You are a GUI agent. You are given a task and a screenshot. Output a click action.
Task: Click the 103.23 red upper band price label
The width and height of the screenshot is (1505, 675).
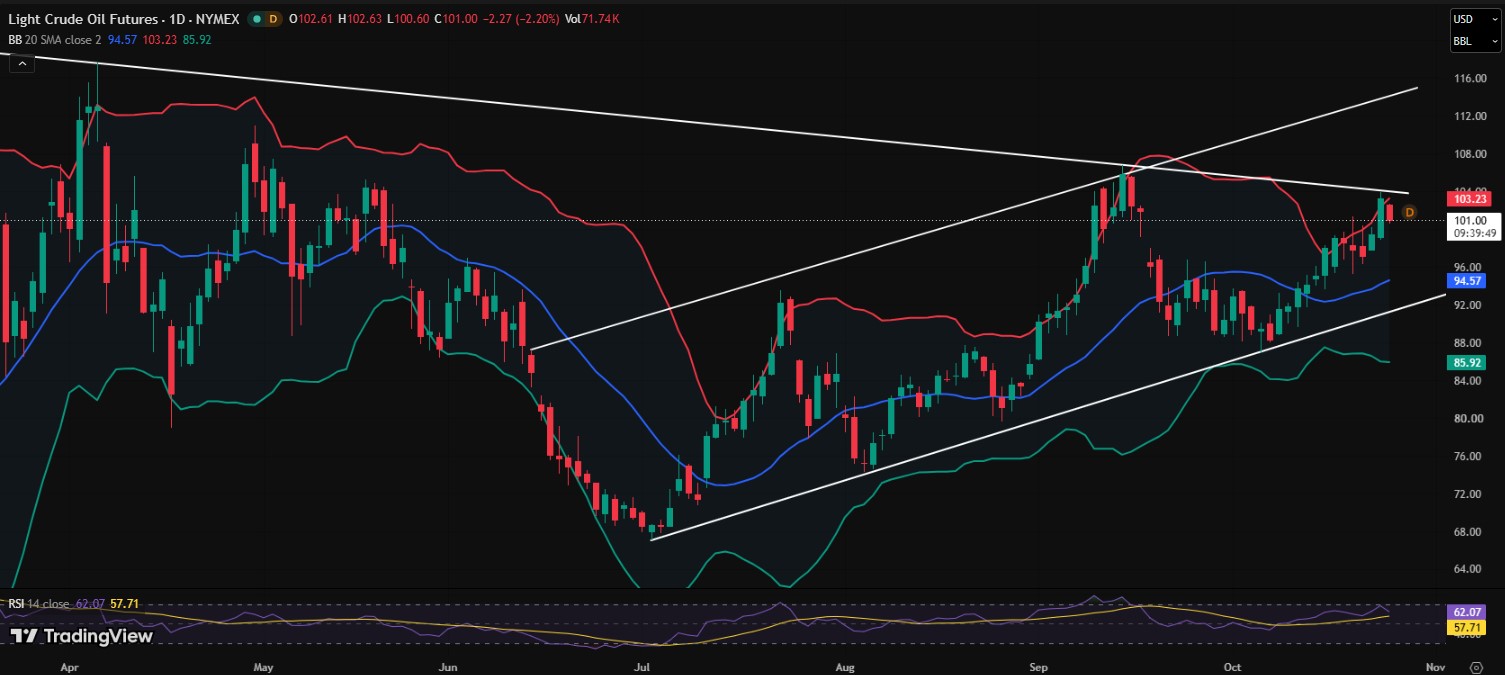(1469, 199)
